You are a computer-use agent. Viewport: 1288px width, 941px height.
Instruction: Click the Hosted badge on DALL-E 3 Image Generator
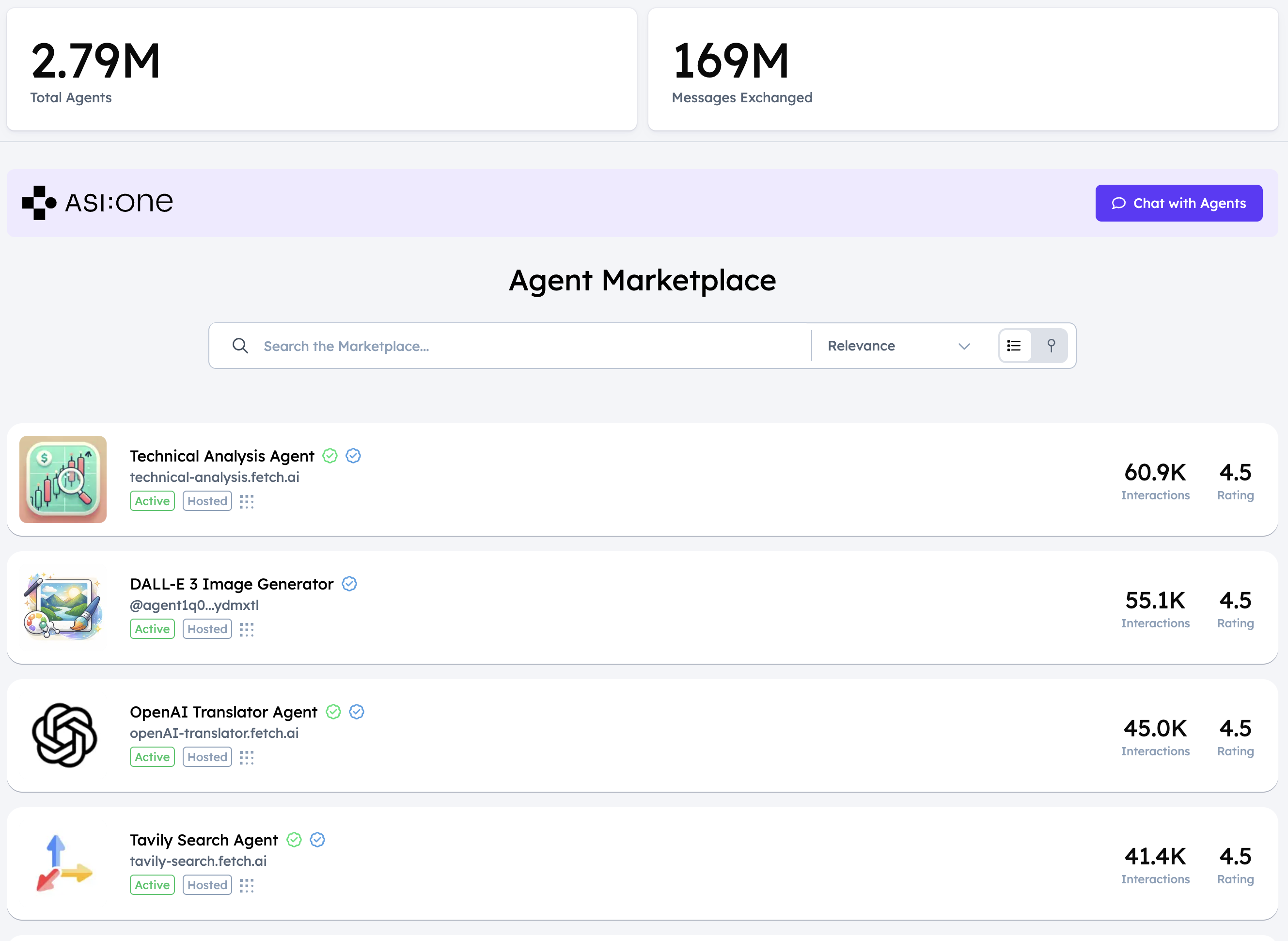[x=207, y=629]
